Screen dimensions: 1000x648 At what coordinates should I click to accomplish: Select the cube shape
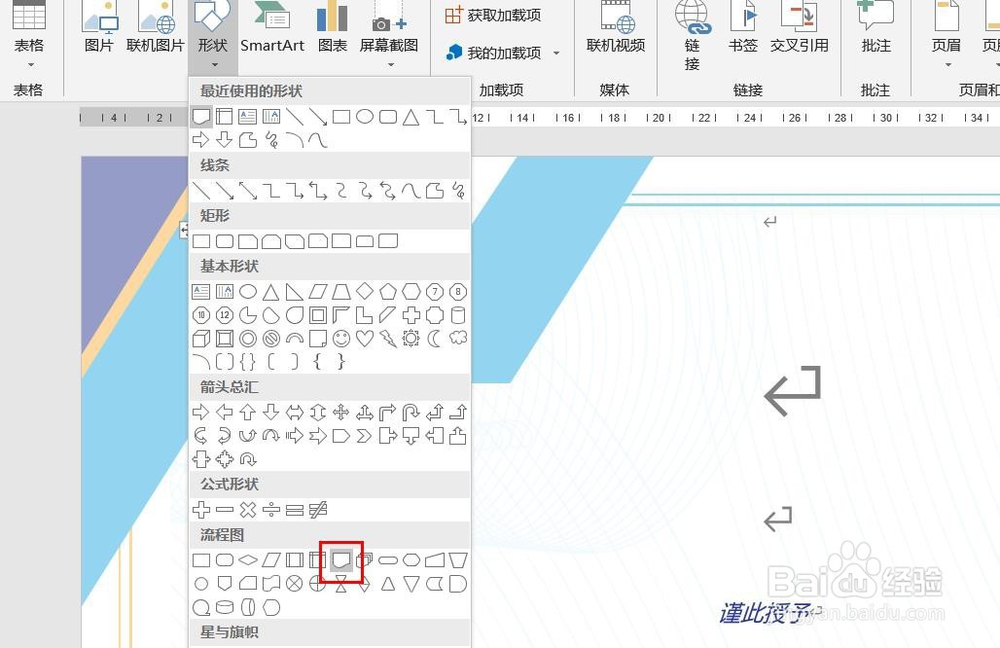(x=201, y=338)
